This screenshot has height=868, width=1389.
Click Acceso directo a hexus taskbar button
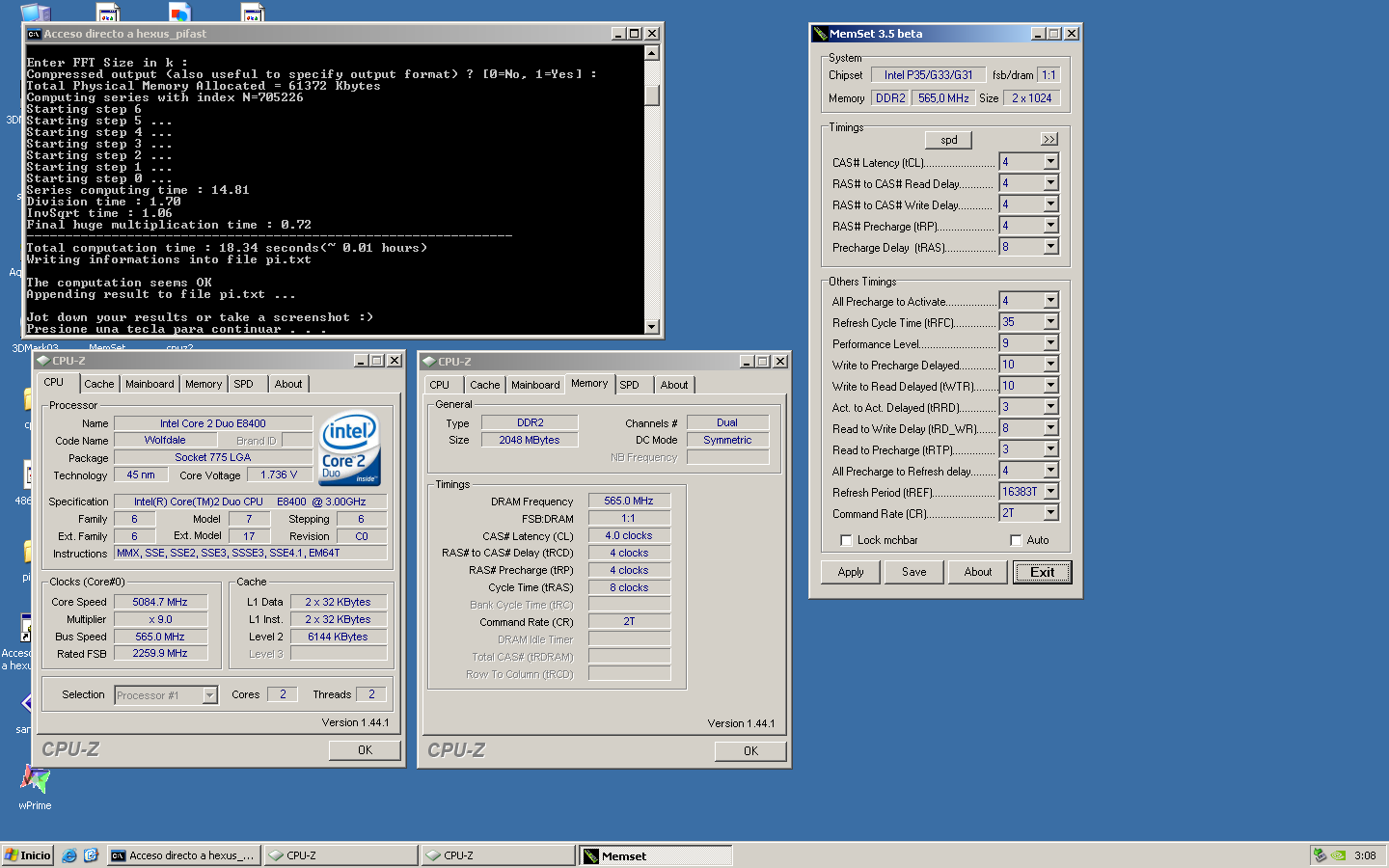coord(183,855)
